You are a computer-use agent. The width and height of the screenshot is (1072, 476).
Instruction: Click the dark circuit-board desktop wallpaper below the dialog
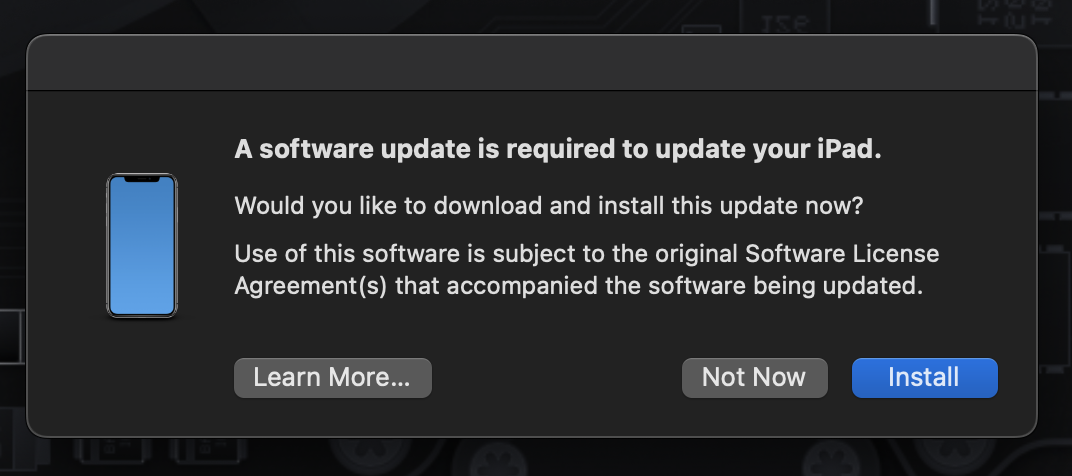(536, 457)
